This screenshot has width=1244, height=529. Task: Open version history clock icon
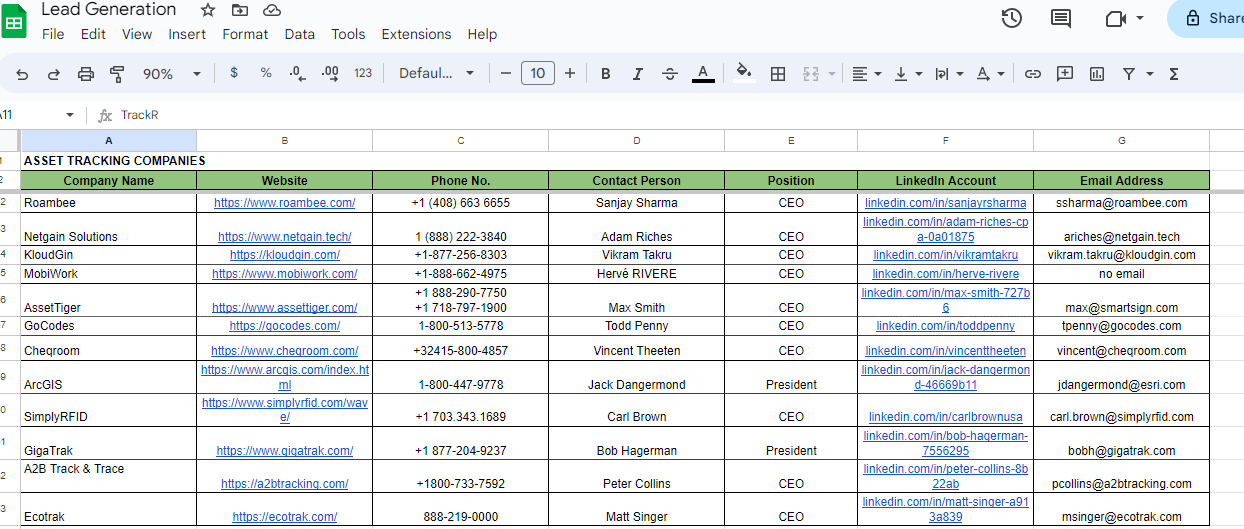click(1011, 18)
